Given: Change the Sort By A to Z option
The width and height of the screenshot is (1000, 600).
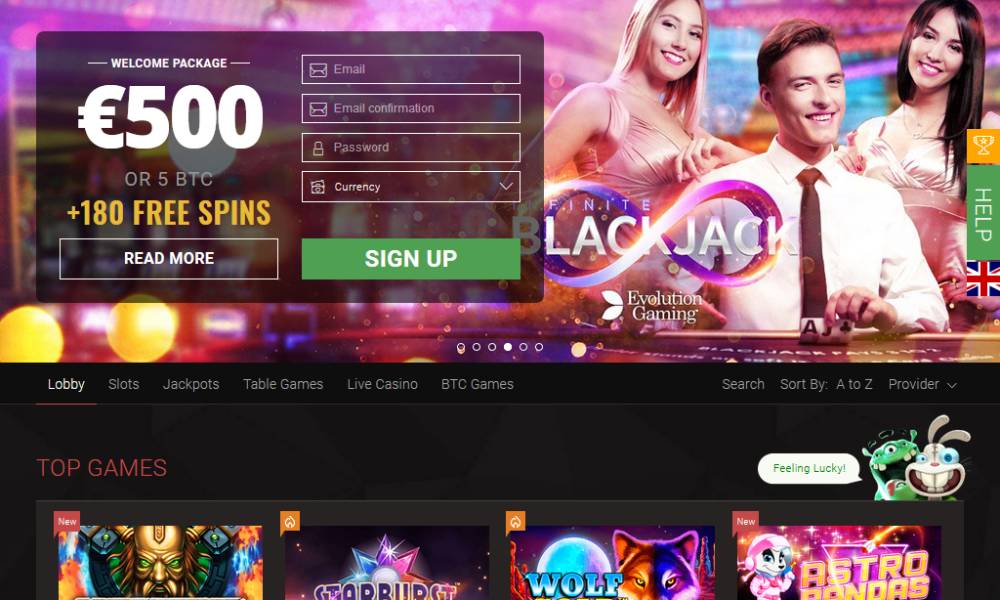Looking at the screenshot, I should pos(854,384).
